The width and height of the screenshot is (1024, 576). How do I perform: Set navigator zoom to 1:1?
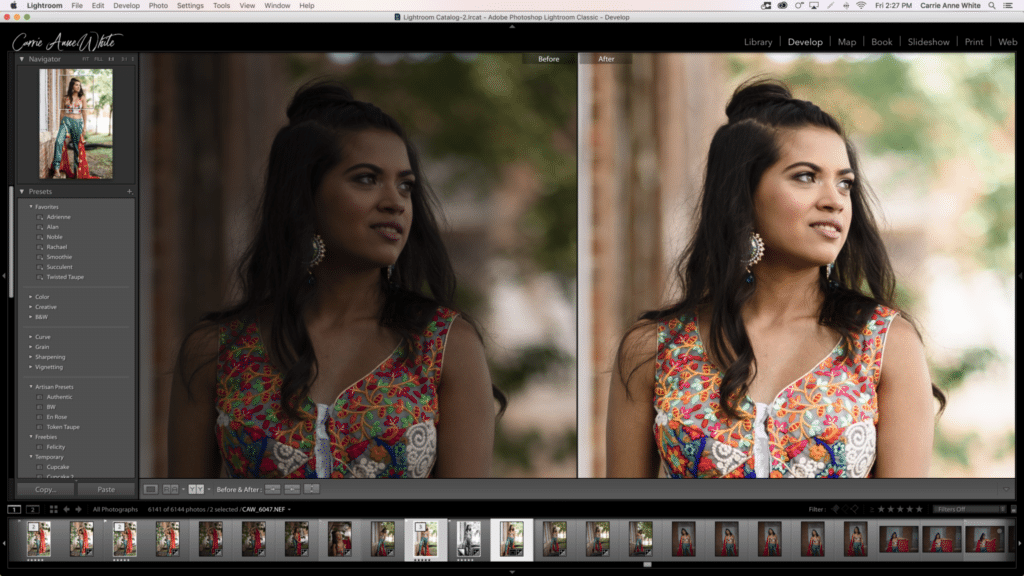click(x=111, y=59)
